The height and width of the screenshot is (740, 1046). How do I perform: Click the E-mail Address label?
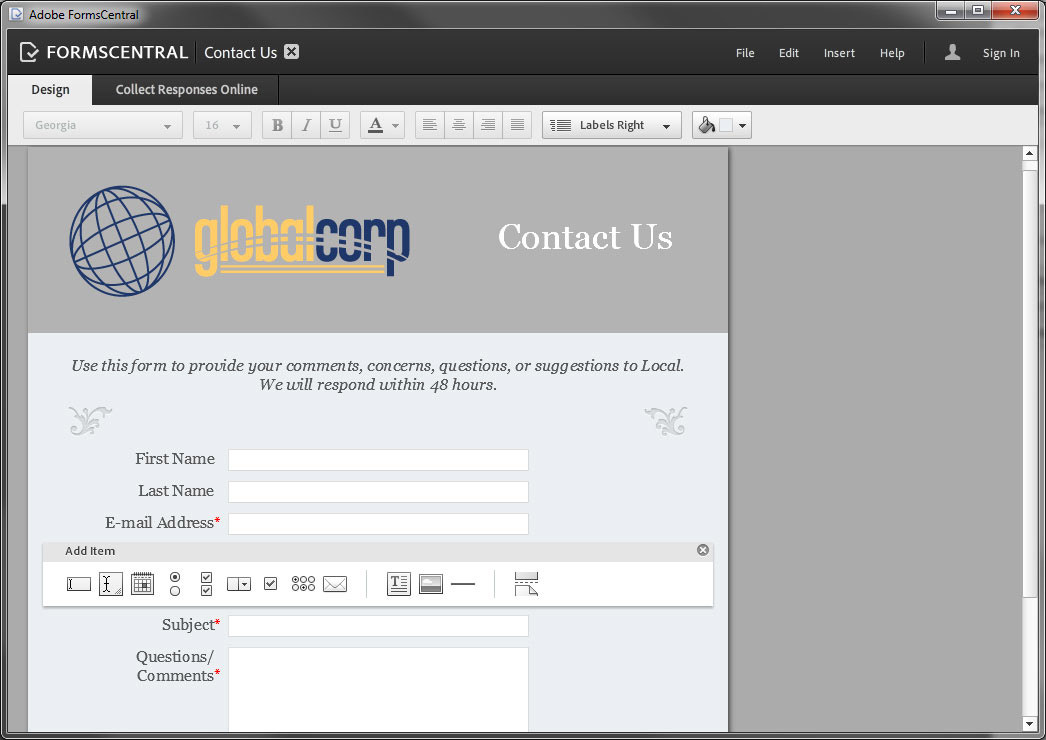tap(159, 522)
